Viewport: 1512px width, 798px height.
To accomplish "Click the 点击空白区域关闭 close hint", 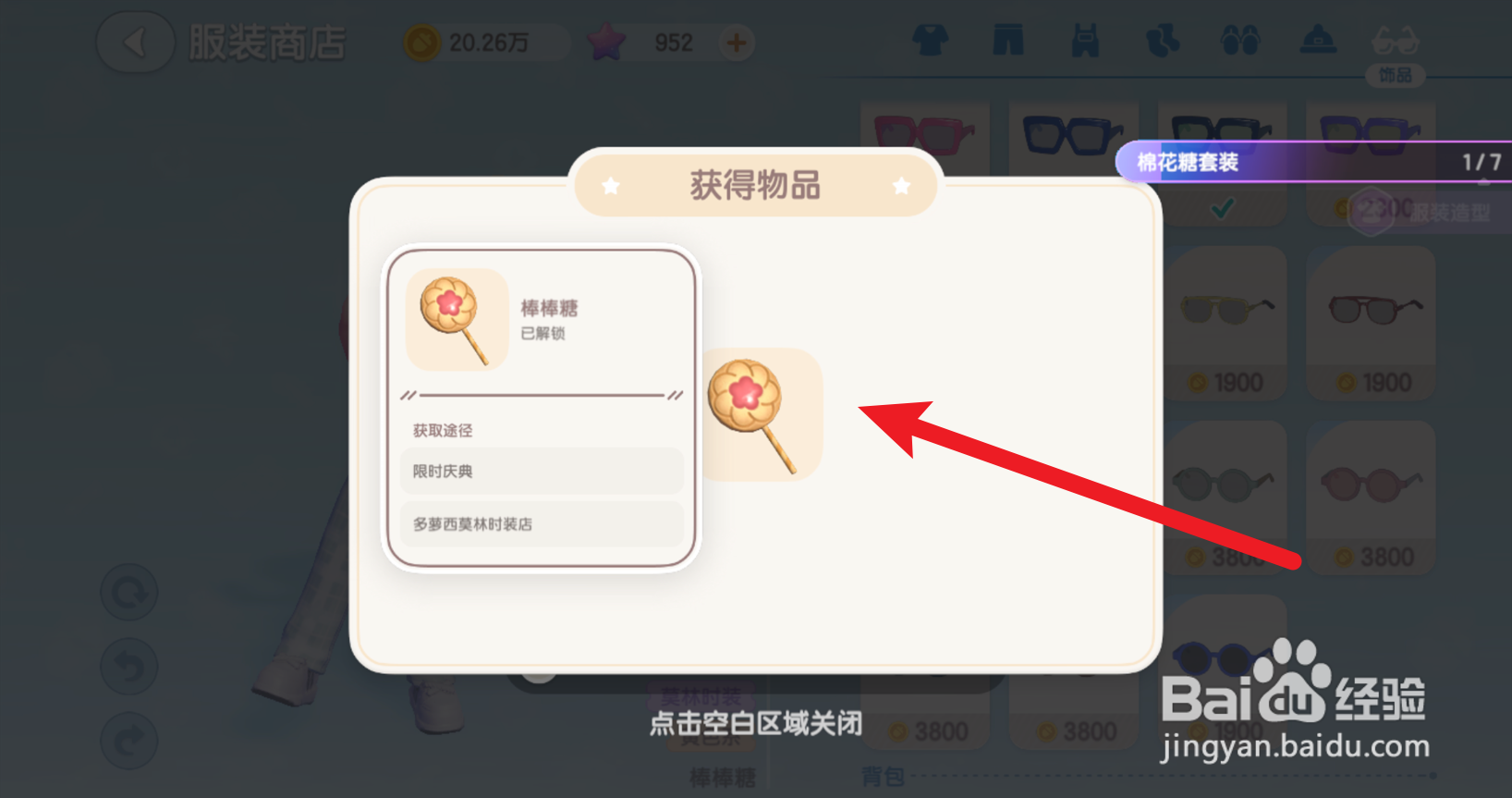I will click(x=756, y=723).
